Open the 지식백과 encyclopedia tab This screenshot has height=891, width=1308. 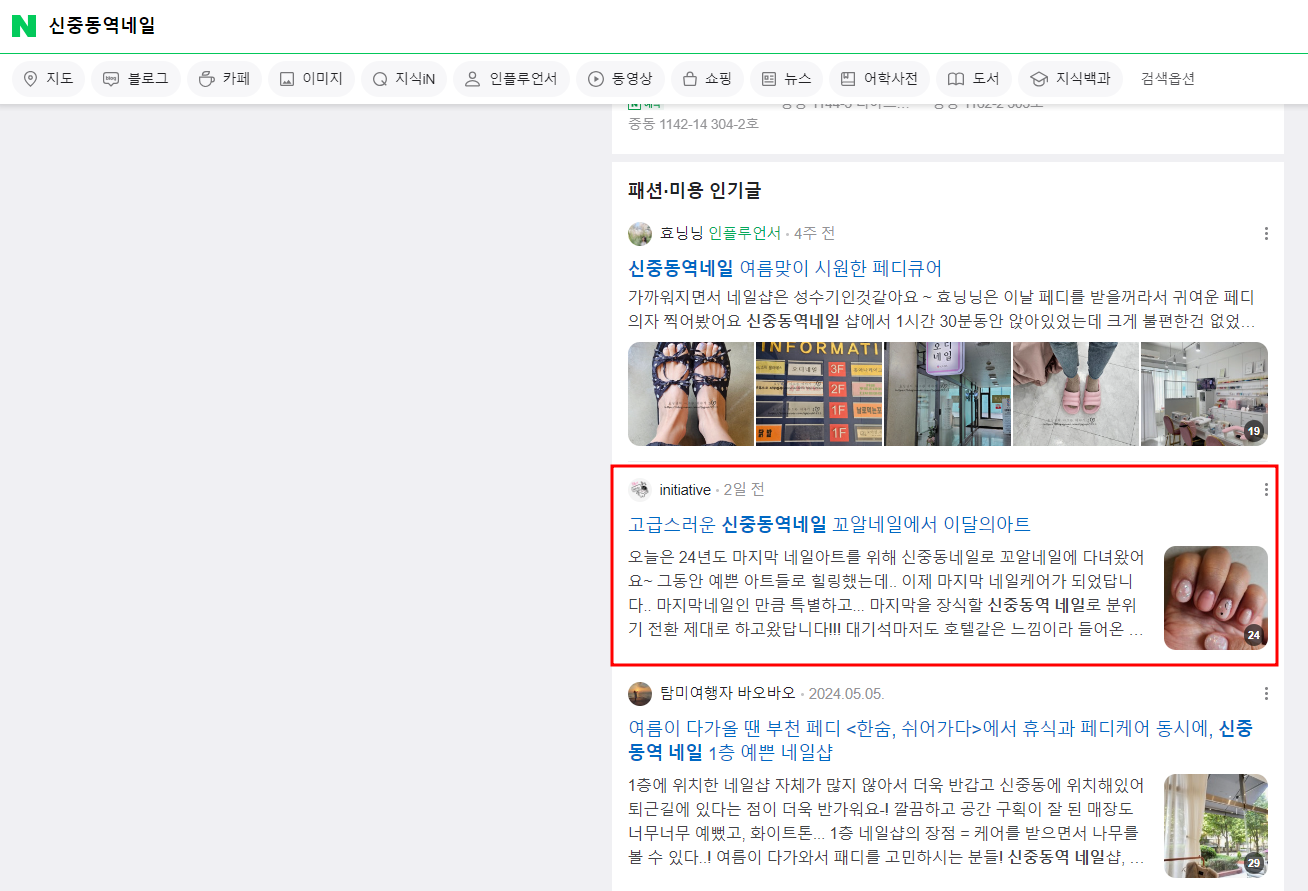pyautogui.click(x=1070, y=78)
